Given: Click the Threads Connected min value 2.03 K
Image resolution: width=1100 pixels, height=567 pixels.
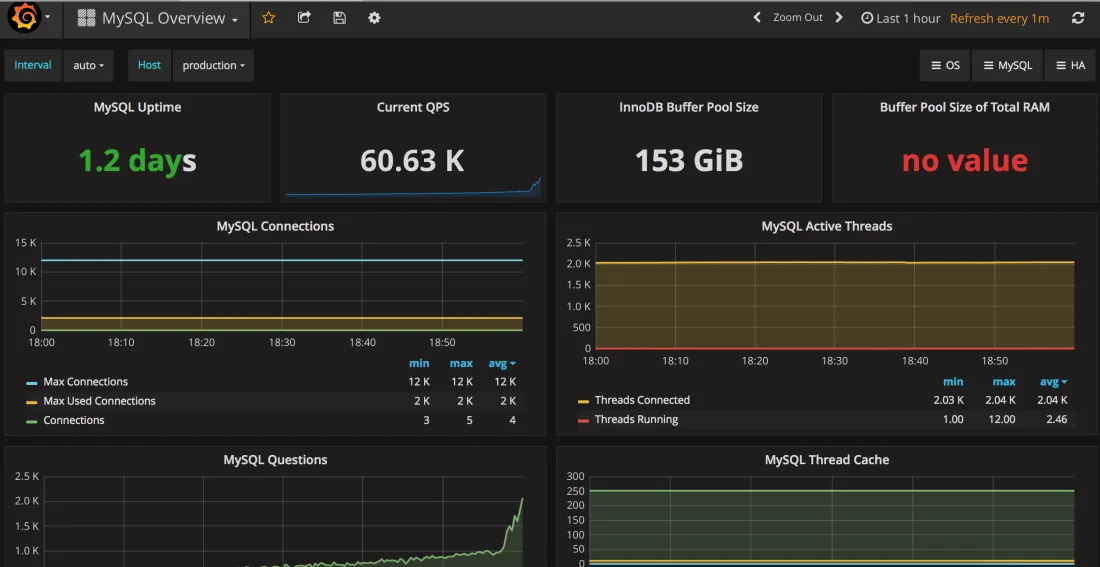Looking at the screenshot, I should (948, 400).
